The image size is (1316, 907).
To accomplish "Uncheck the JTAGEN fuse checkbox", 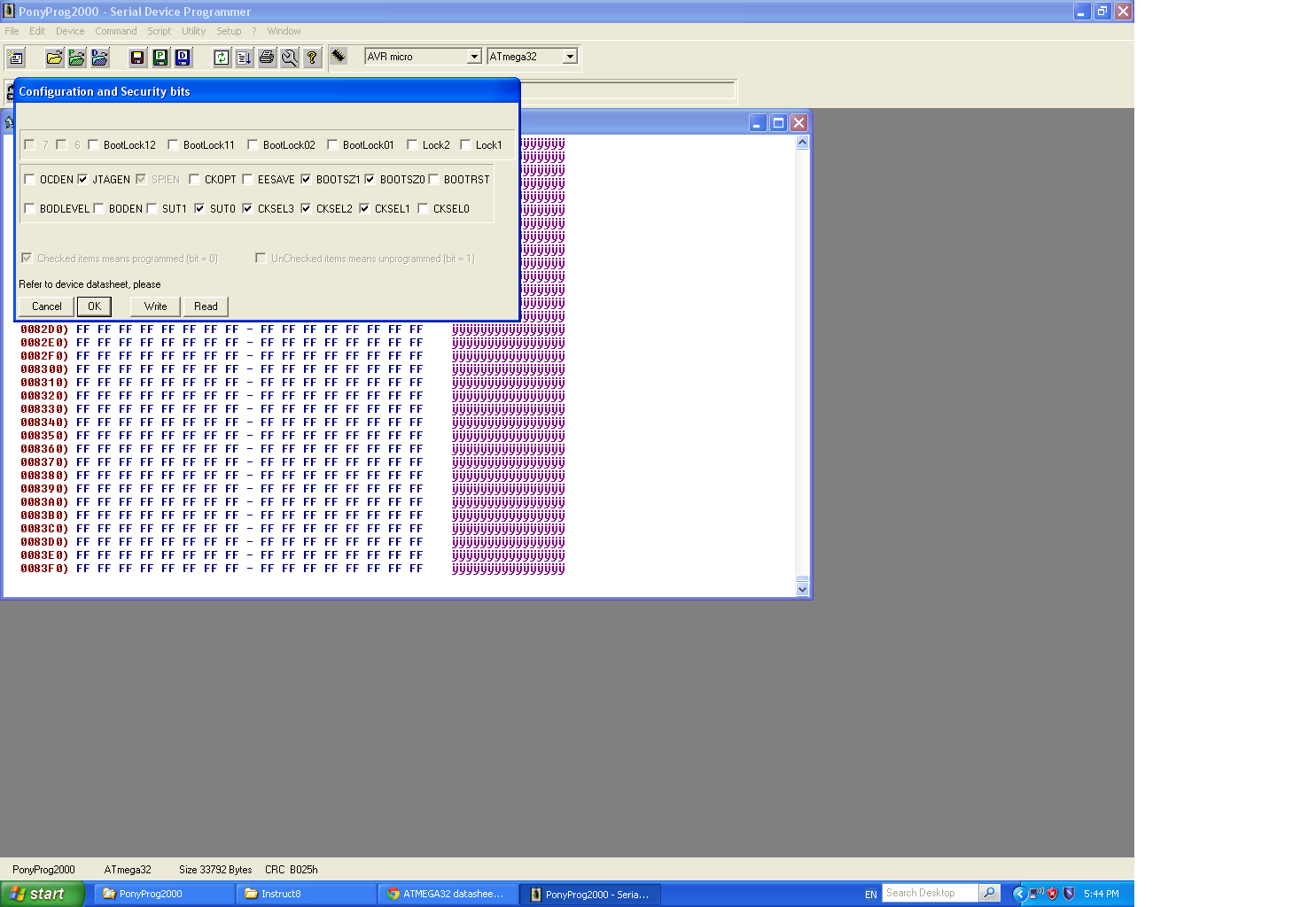I will click(x=82, y=179).
